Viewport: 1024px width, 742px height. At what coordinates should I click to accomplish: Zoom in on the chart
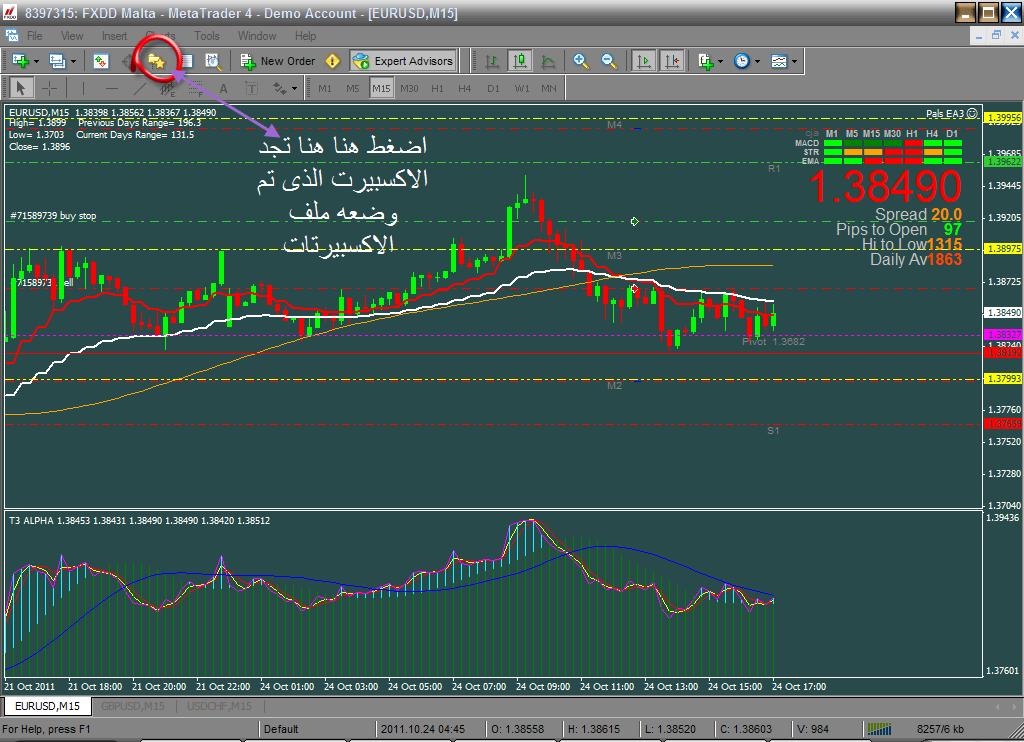point(581,61)
